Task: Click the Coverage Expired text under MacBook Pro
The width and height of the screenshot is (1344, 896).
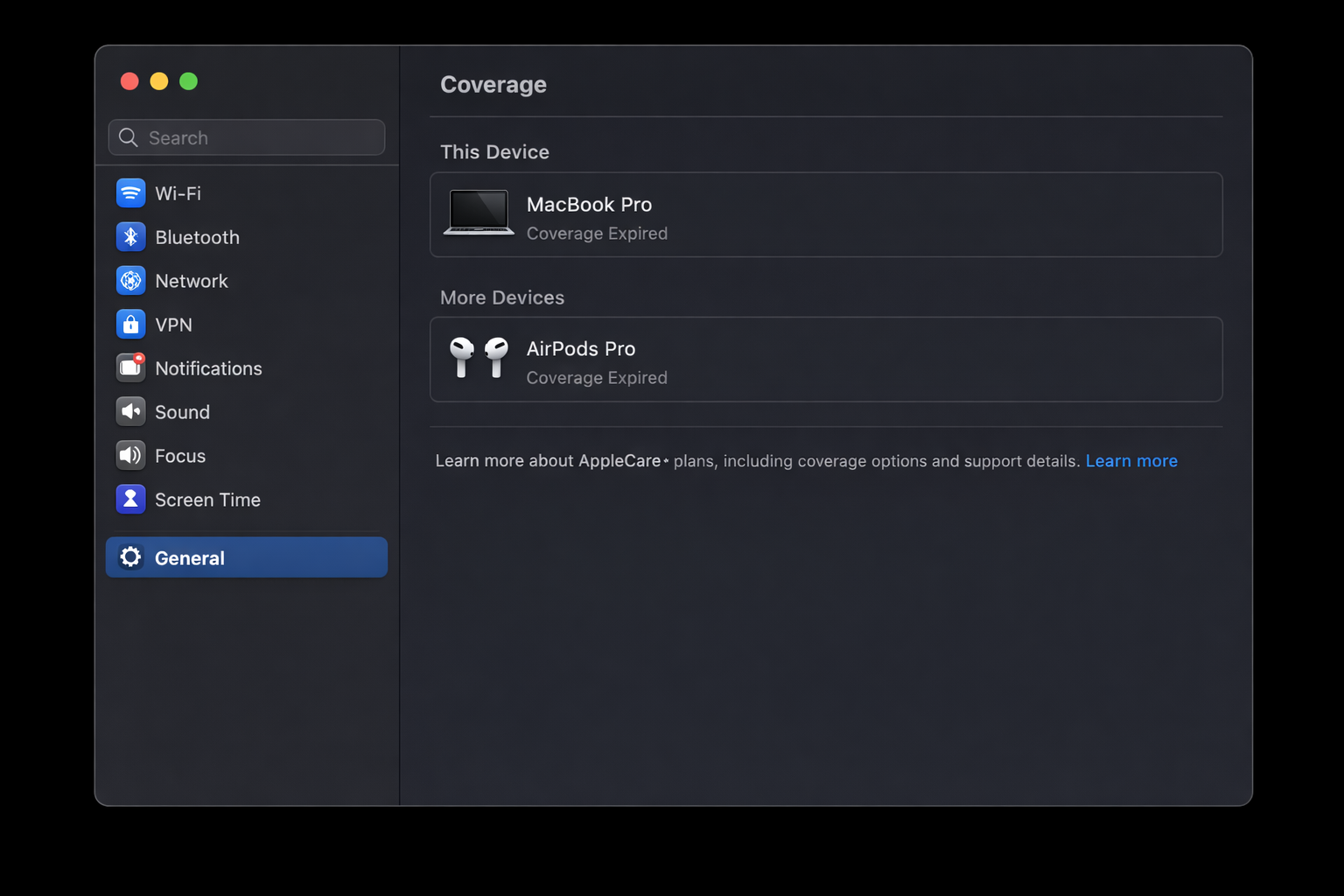Action: [x=596, y=233]
